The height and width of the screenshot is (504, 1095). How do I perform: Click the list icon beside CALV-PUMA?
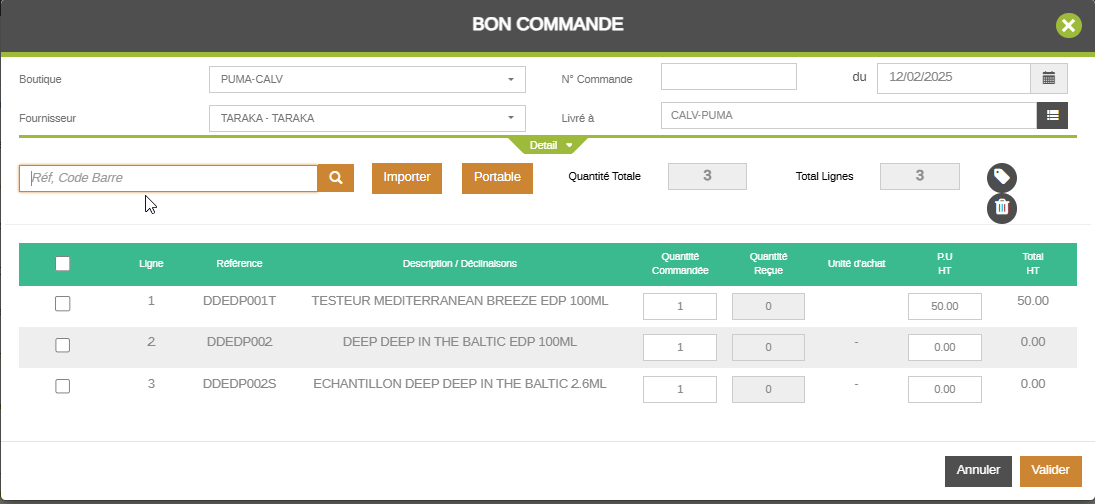(x=1052, y=116)
